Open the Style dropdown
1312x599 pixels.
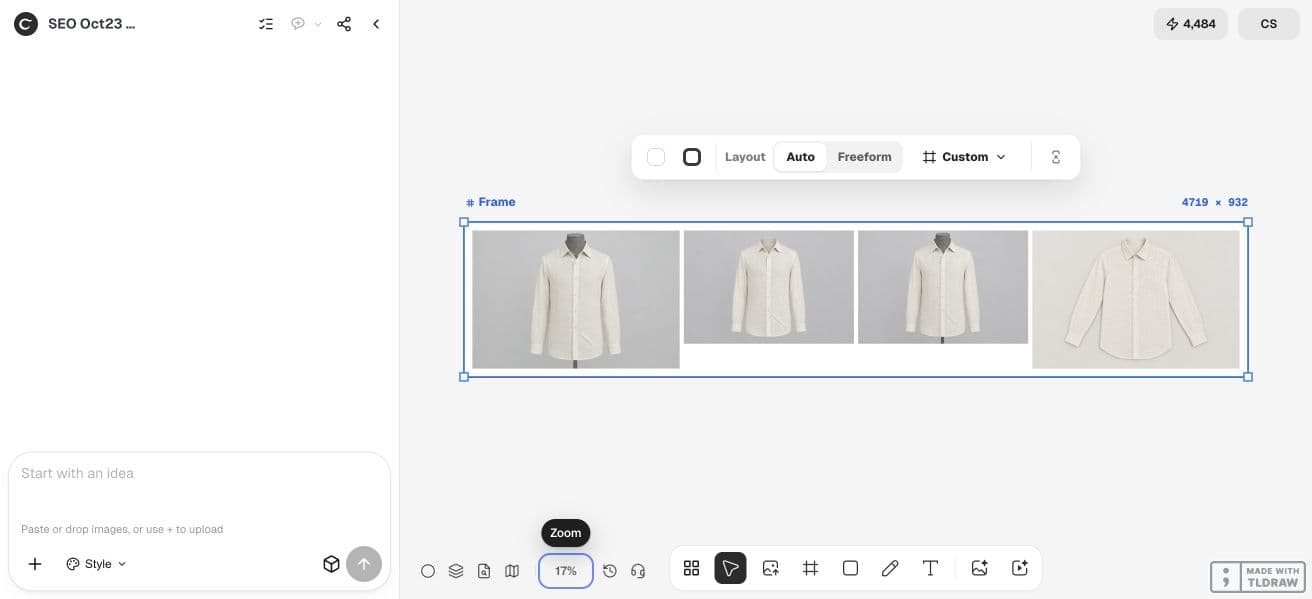[x=97, y=564]
